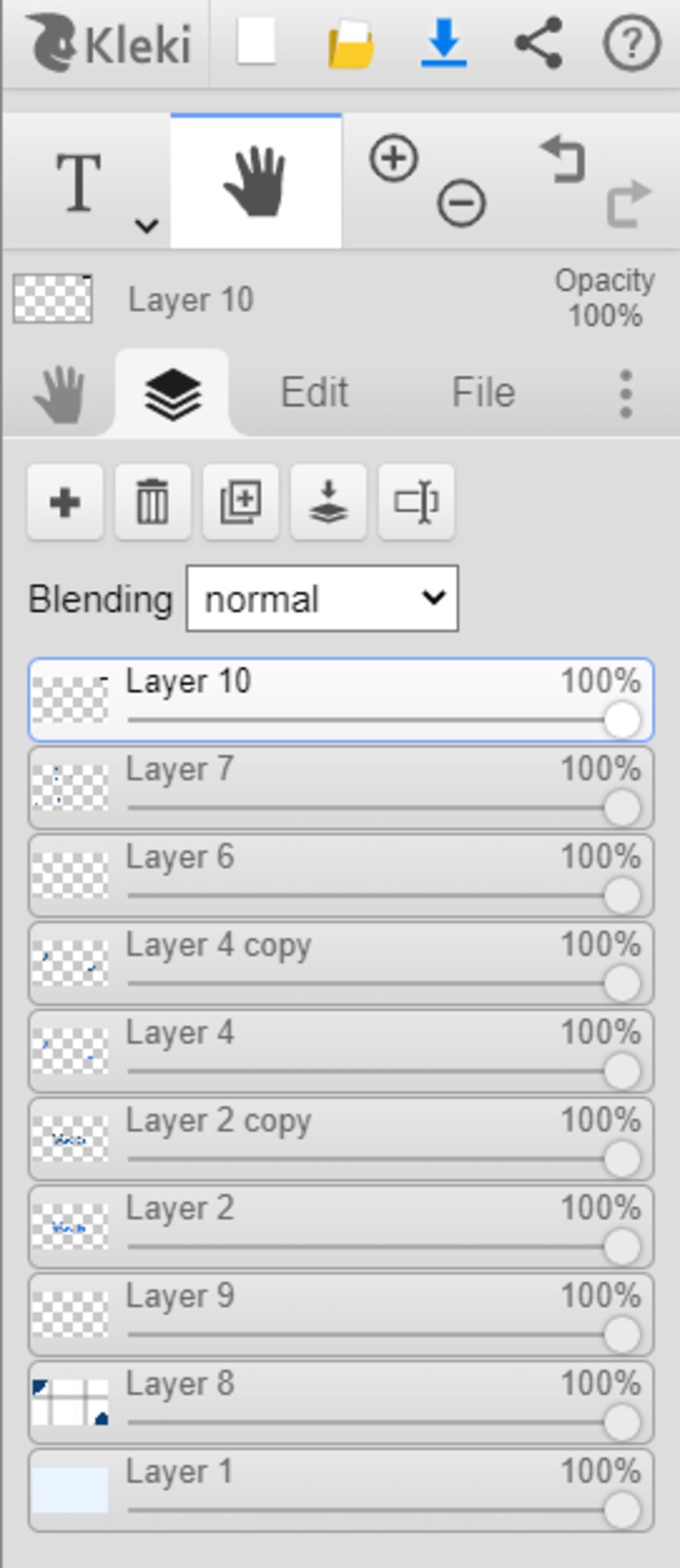This screenshot has height=1568, width=680.
Task: Click the zoom out icon
Action: click(x=461, y=202)
